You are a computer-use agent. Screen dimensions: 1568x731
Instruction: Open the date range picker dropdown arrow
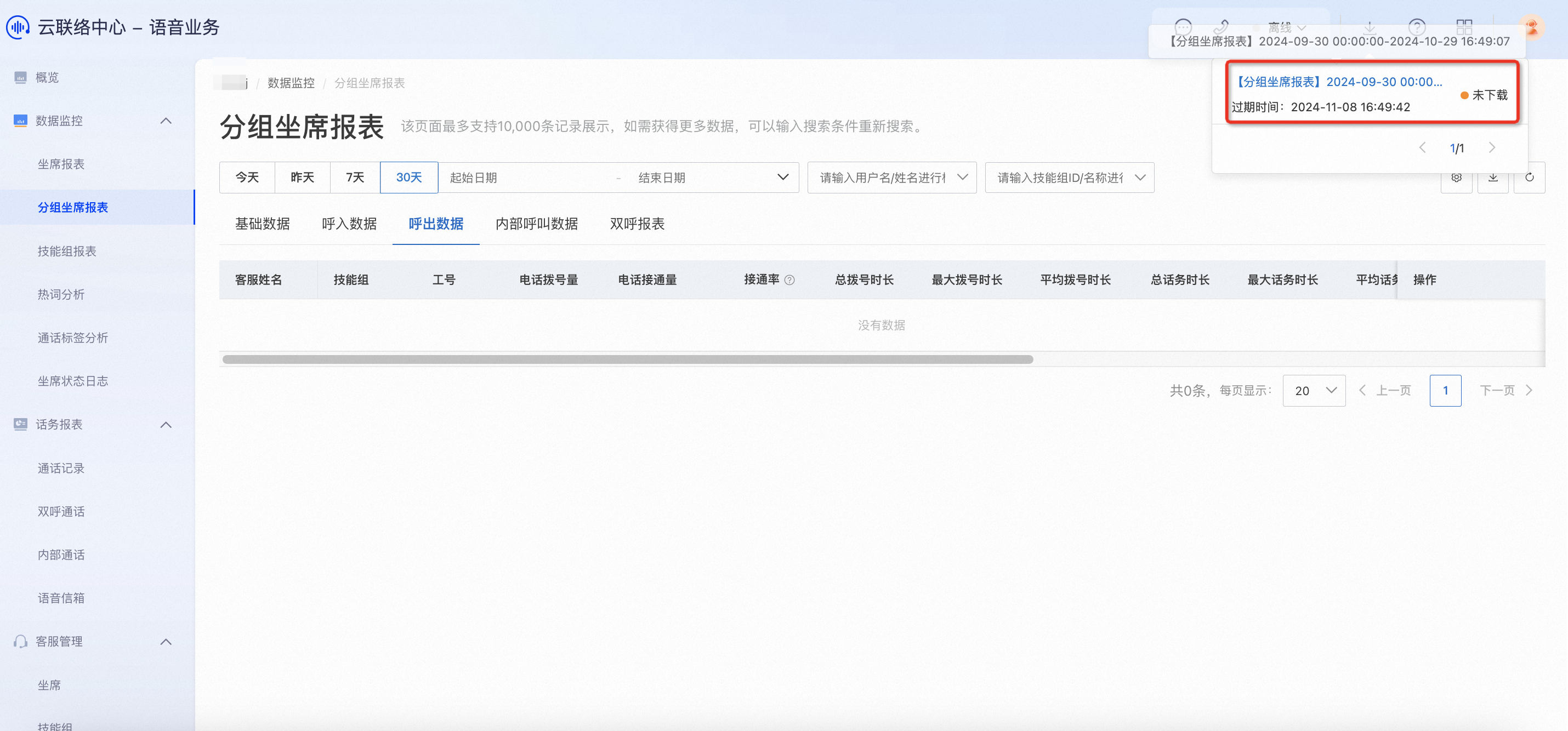783,178
